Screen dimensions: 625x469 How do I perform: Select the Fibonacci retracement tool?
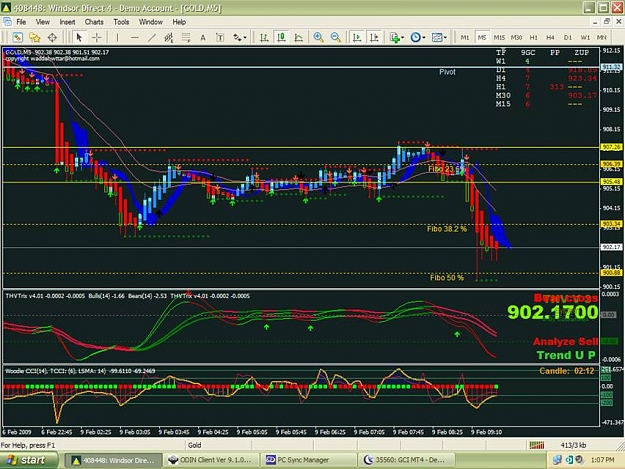[x=186, y=37]
